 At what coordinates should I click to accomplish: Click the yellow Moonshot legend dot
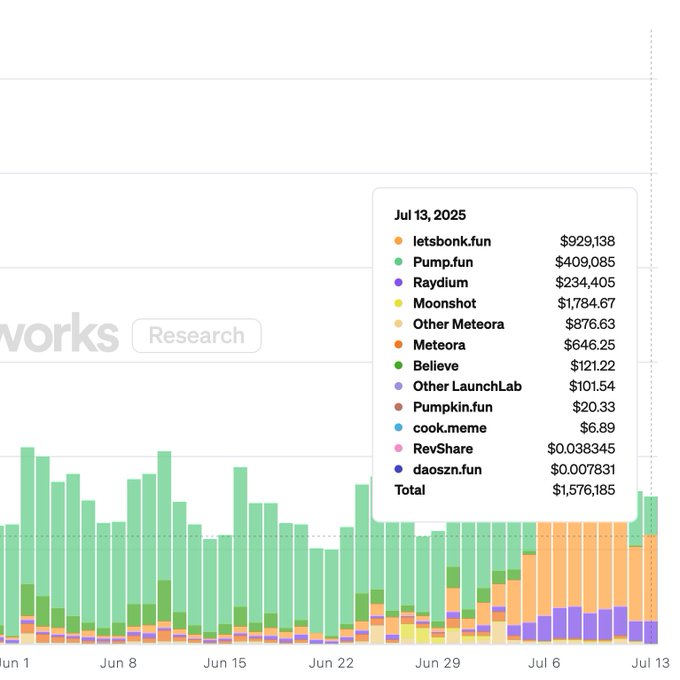(398, 303)
